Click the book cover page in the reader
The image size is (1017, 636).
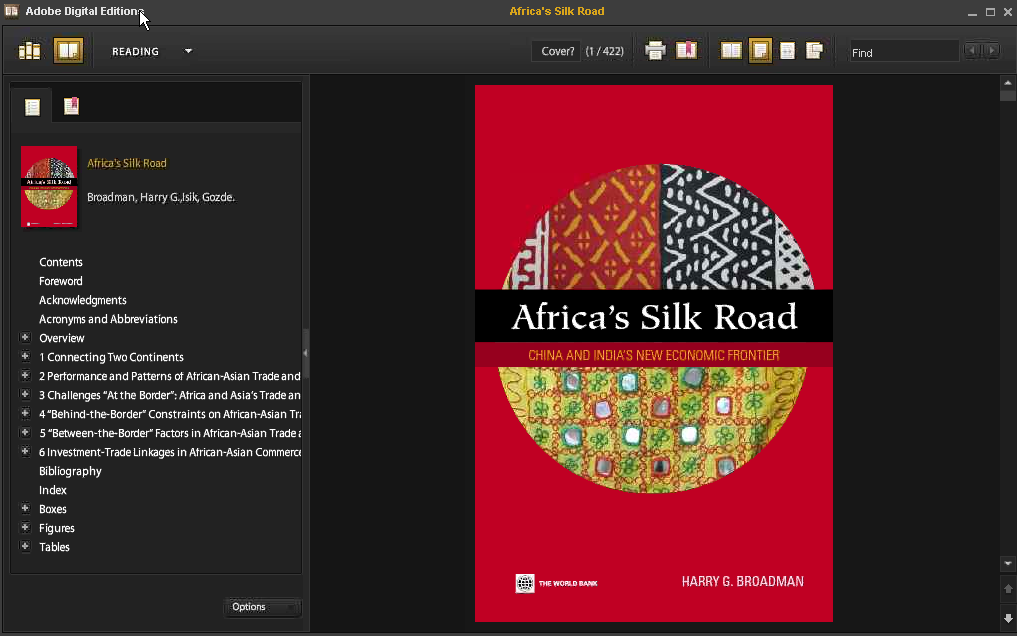point(654,353)
